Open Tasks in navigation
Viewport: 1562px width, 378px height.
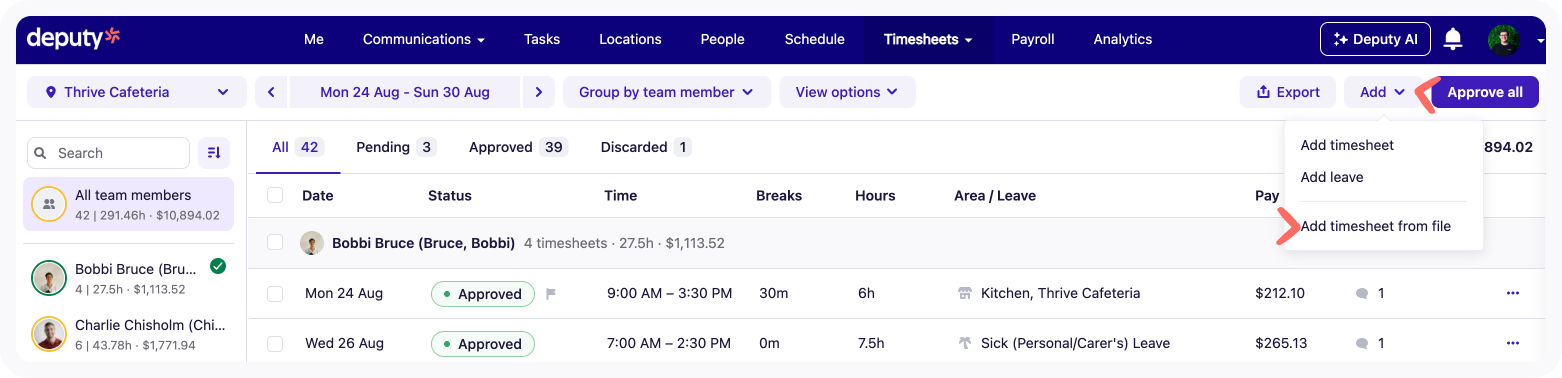pyautogui.click(x=542, y=40)
